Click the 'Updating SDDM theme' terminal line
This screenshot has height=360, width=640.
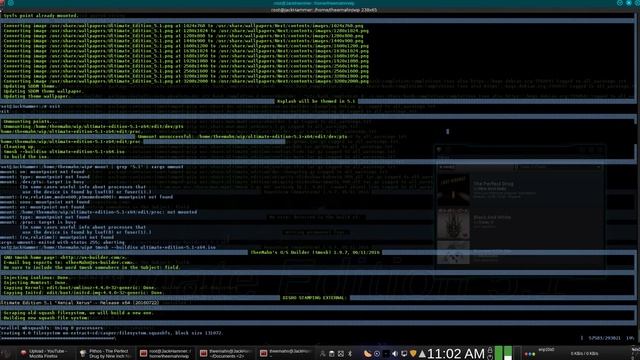(29, 86)
